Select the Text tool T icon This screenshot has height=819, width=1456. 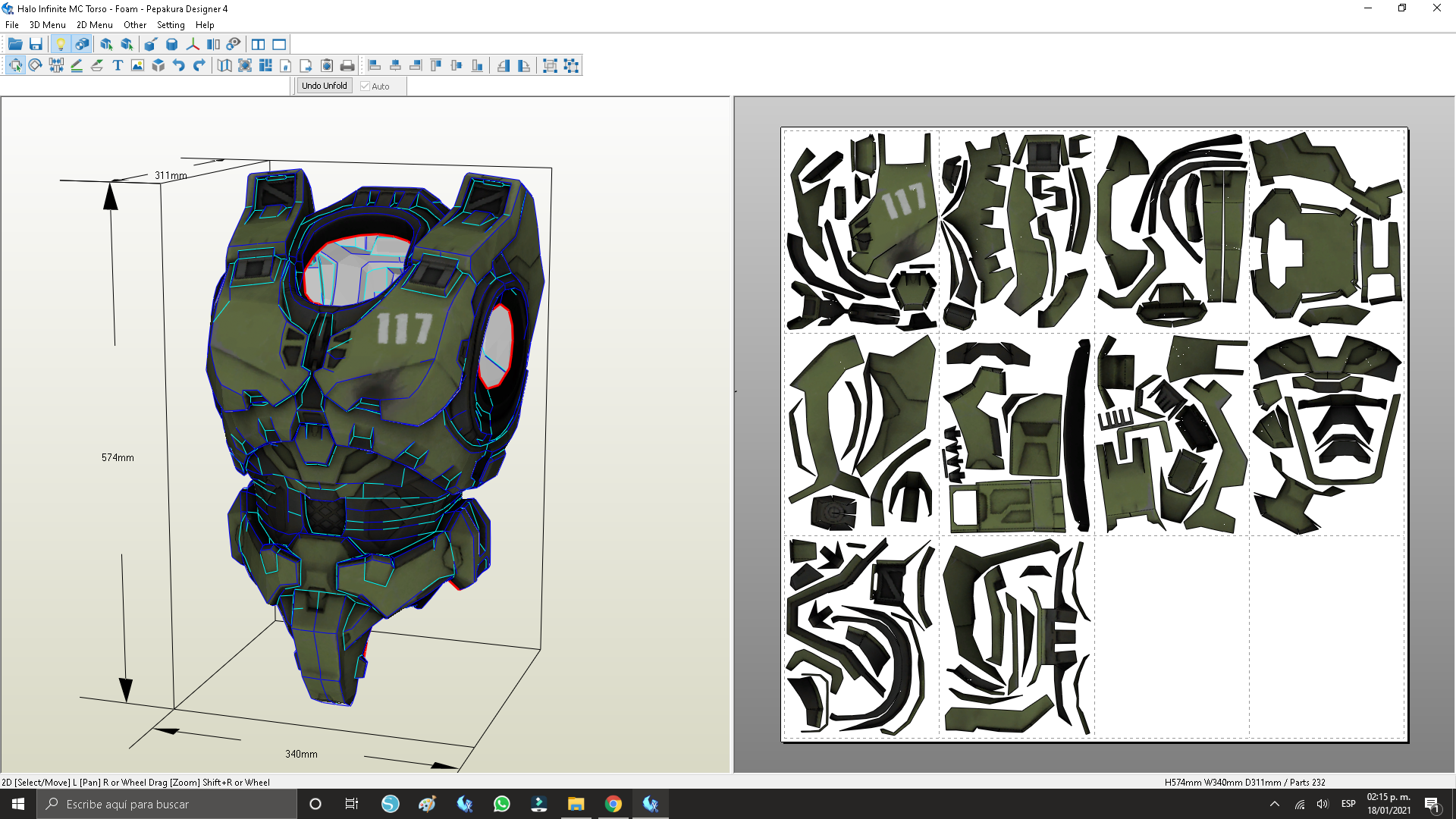118,66
